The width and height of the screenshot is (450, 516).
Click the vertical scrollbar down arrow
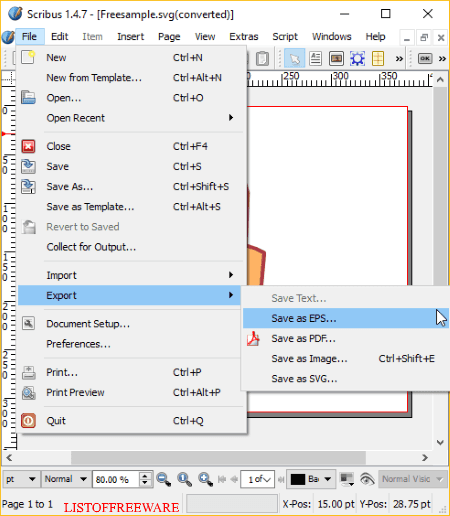440,443
